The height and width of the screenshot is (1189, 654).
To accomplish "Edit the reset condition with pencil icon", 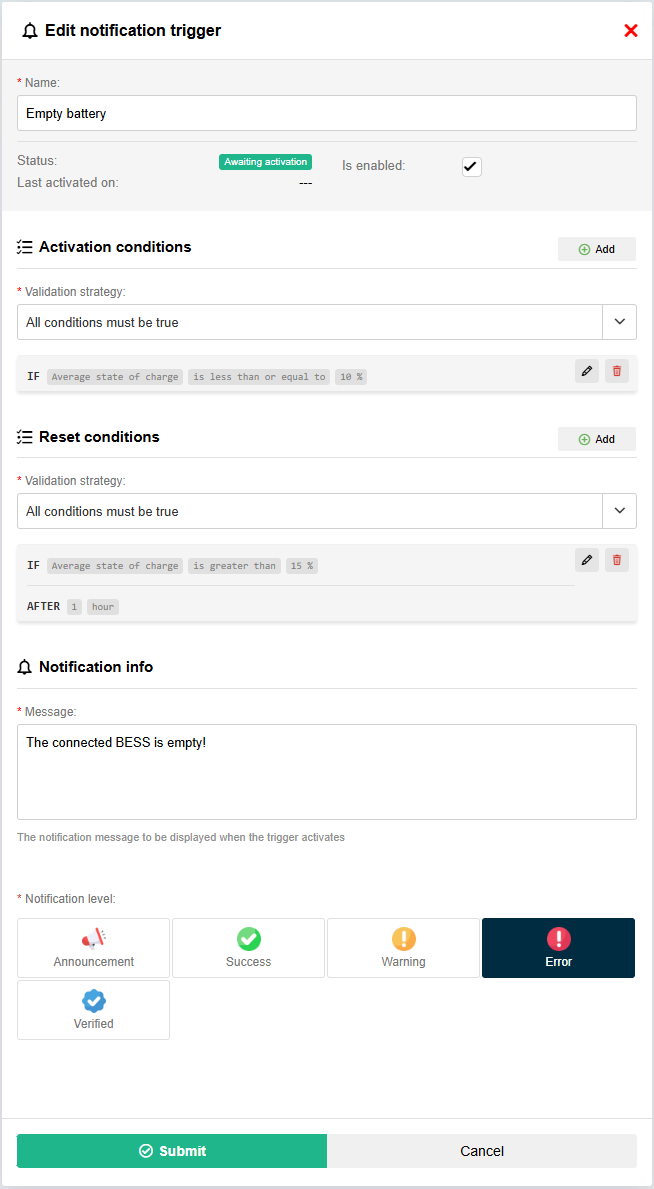I will point(587,560).
